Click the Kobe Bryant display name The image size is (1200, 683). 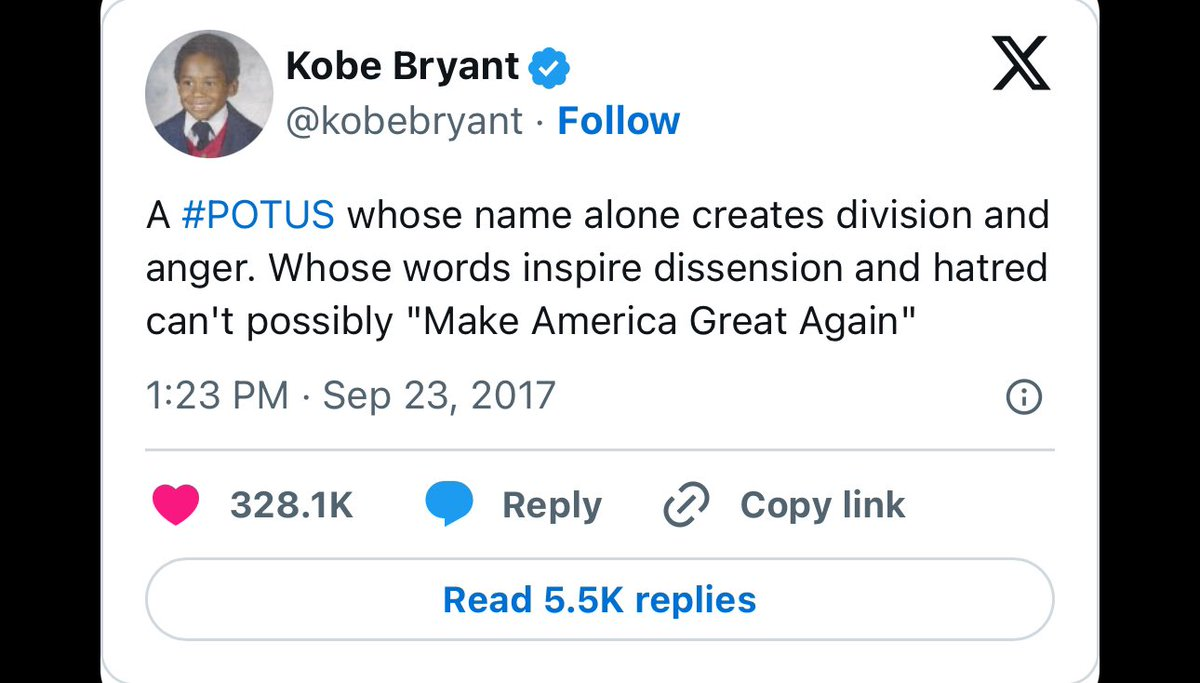[x=402, y=67]
